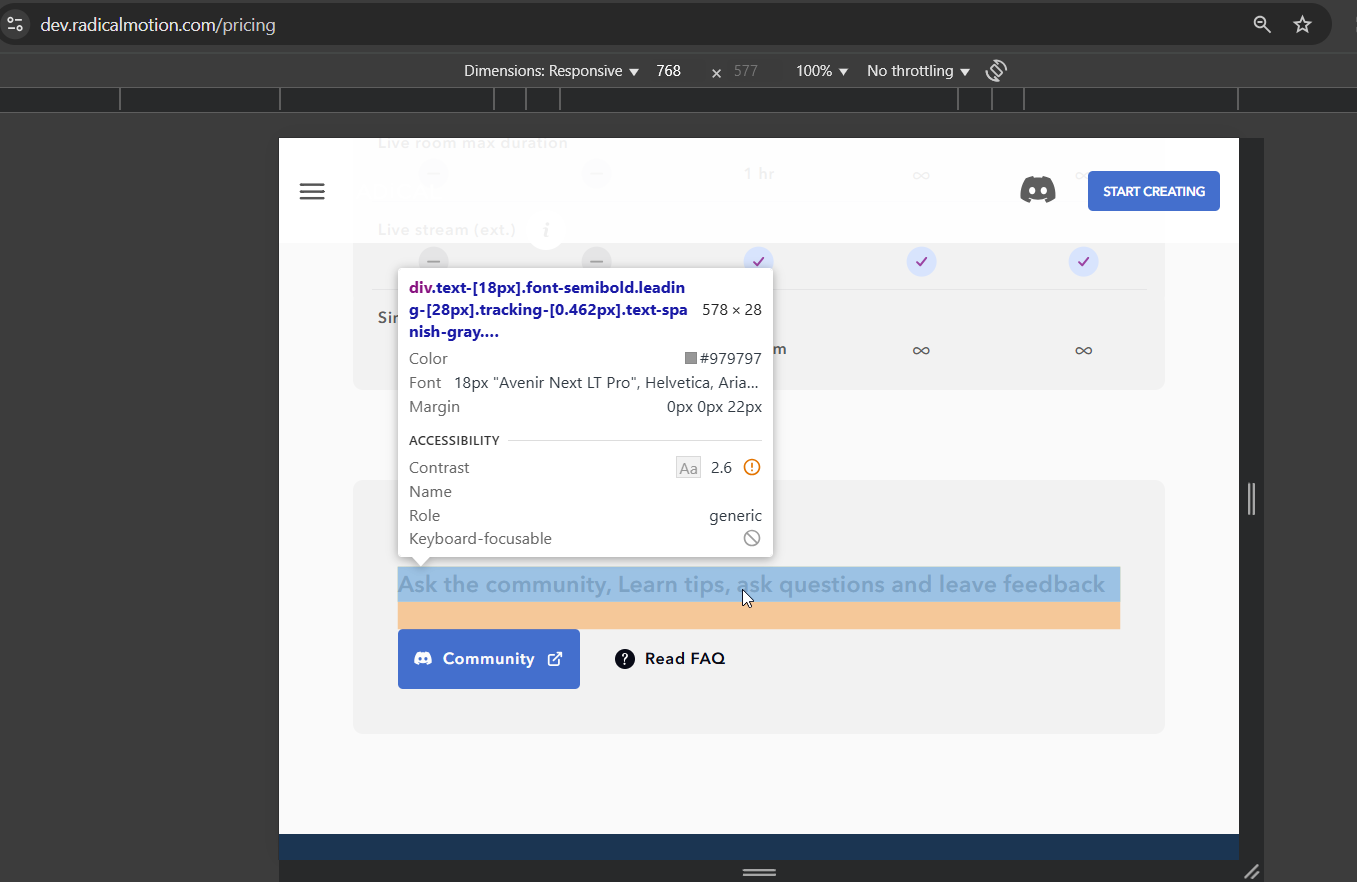
Task: Click the Aa contrast preview swatch
Action: 688,468
